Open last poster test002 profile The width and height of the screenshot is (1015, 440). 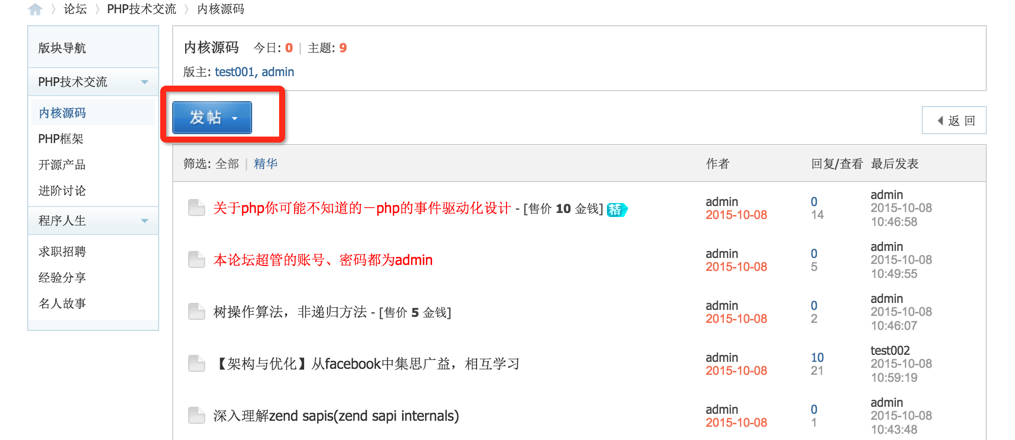point(891,350)
